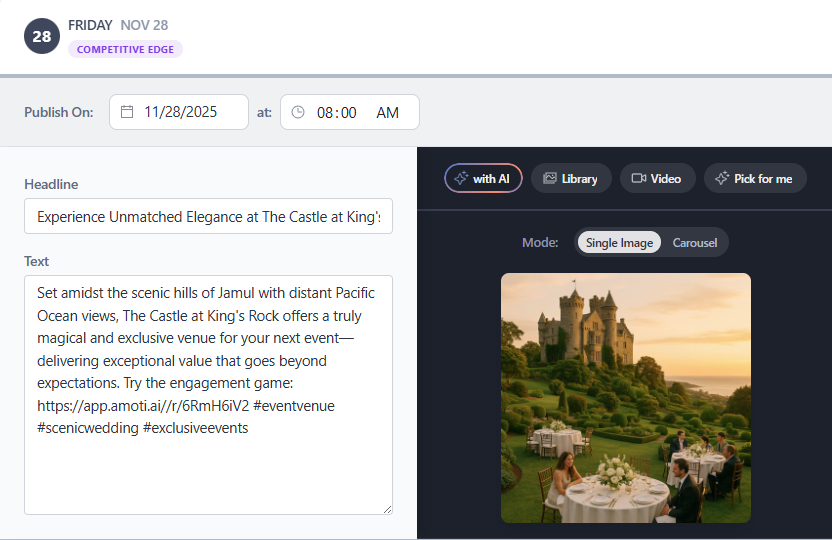Click the calendar icon in date field
The image size is (832, 540).
tap(127, 112)
